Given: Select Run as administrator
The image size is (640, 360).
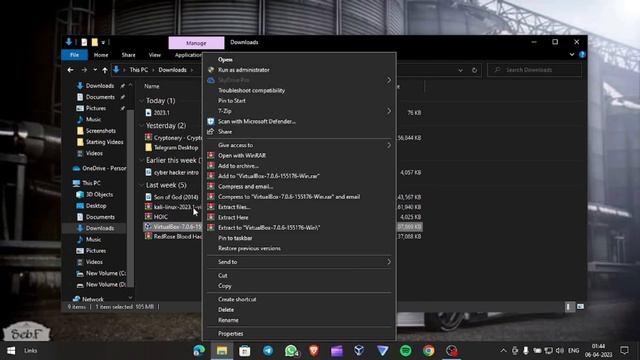Looking at the screenshot, I should [244, 70].
